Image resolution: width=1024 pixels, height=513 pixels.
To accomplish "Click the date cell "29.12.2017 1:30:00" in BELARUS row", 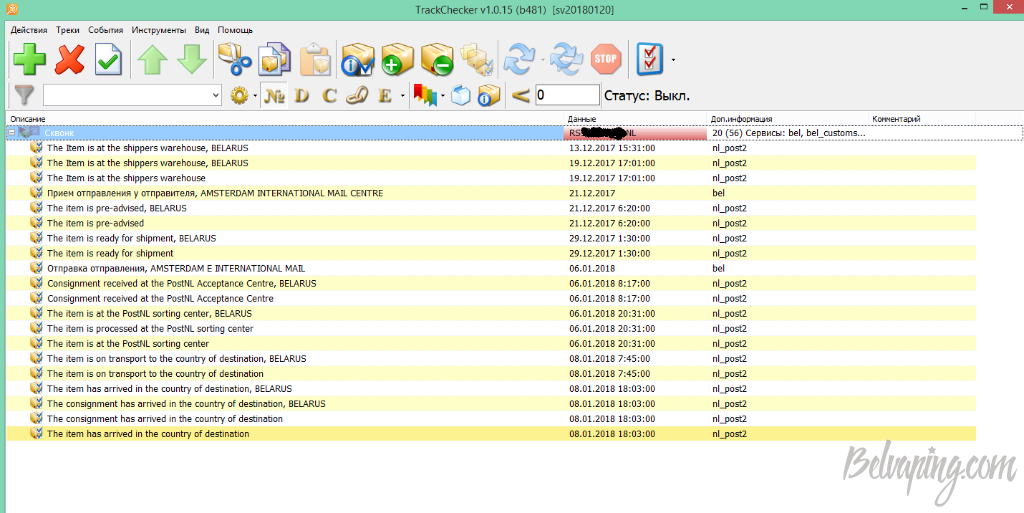I will tap(609, 238).
